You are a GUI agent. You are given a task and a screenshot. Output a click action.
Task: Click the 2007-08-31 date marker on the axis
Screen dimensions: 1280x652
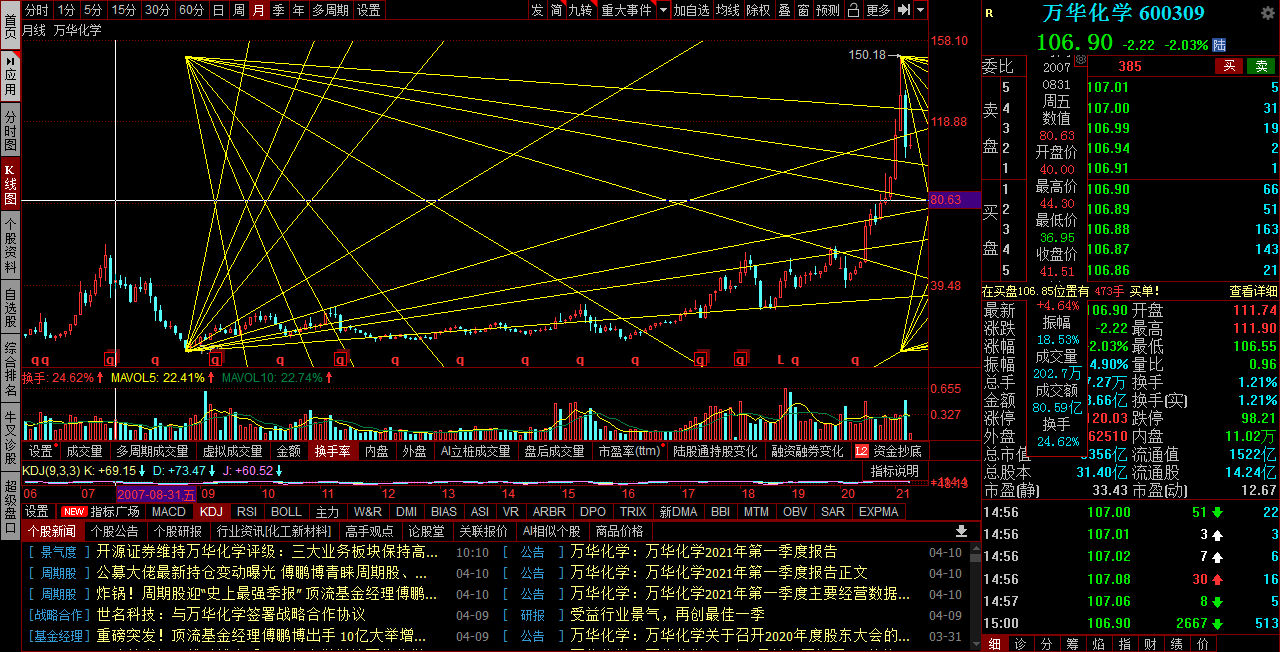tap(156, 494)
